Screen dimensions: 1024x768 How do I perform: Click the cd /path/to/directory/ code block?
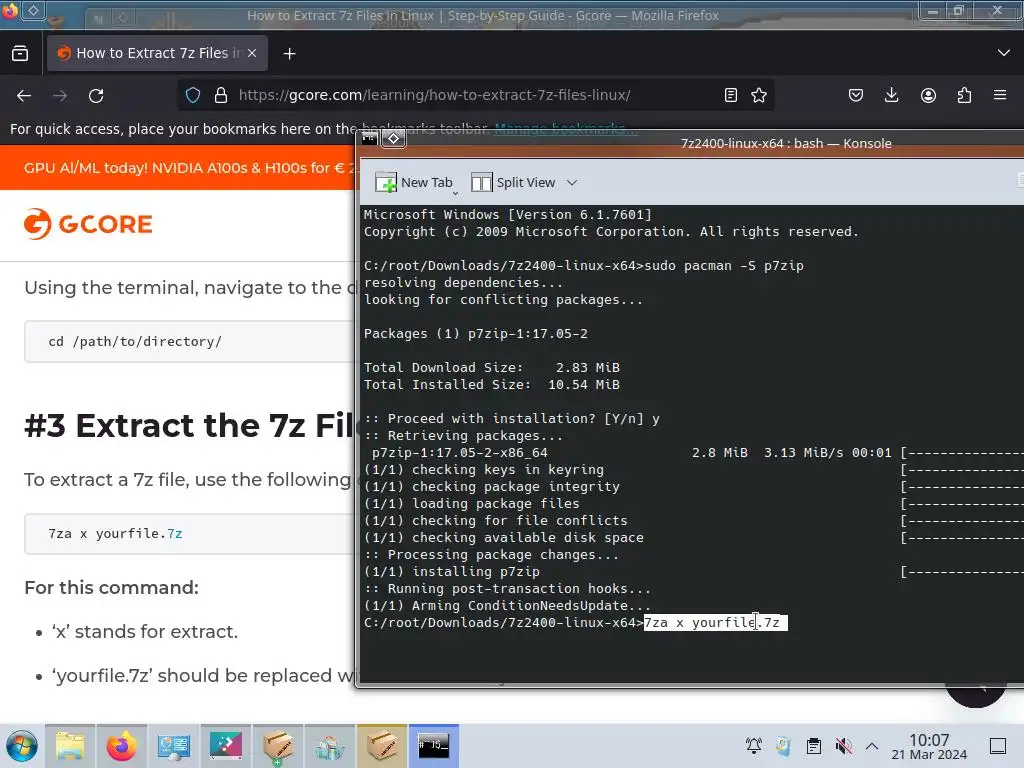tap(189, 342)
